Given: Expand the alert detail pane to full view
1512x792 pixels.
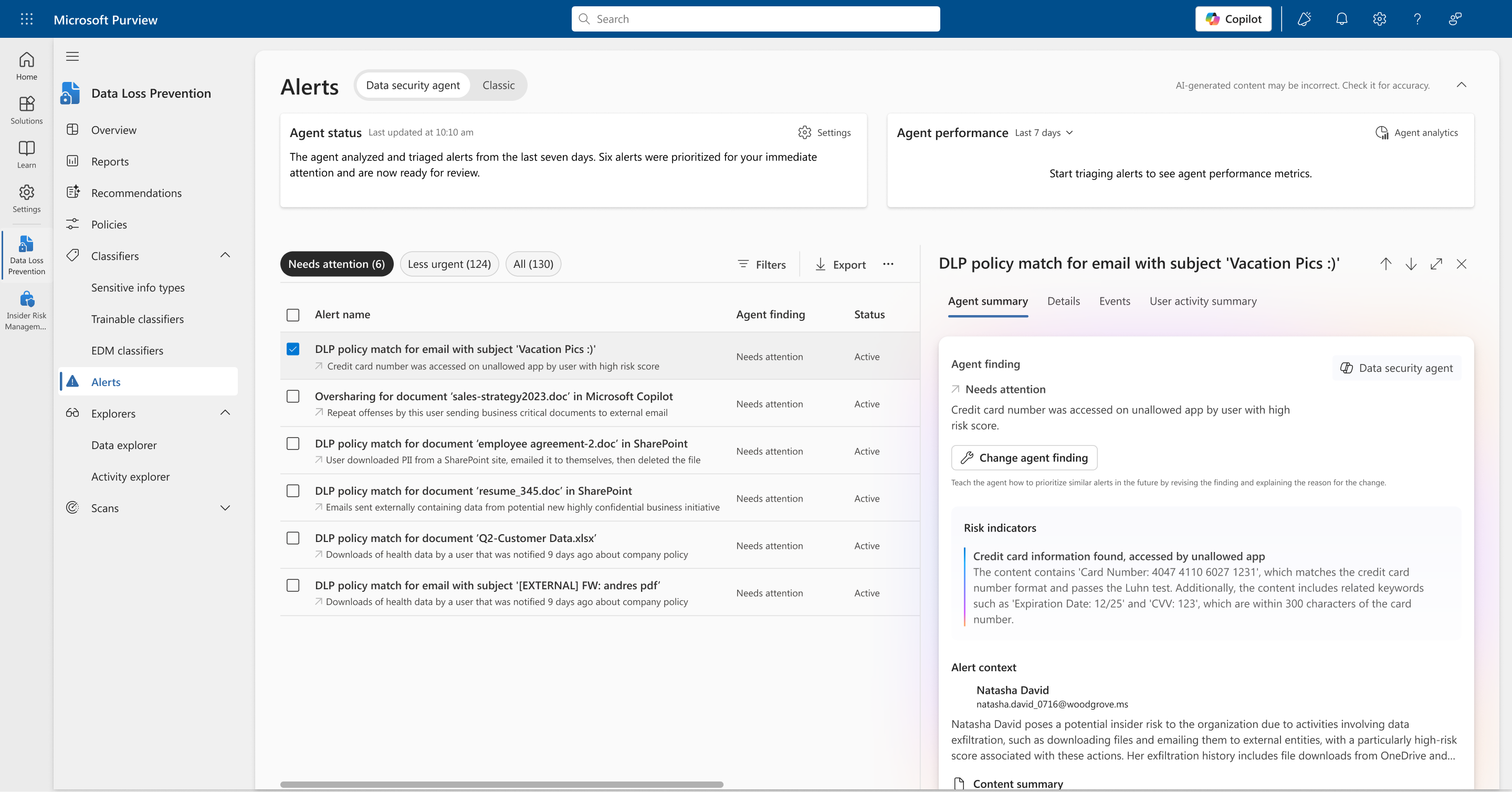Looking at the screenshot, I should pyautogui.click(x=1436, y=264).
